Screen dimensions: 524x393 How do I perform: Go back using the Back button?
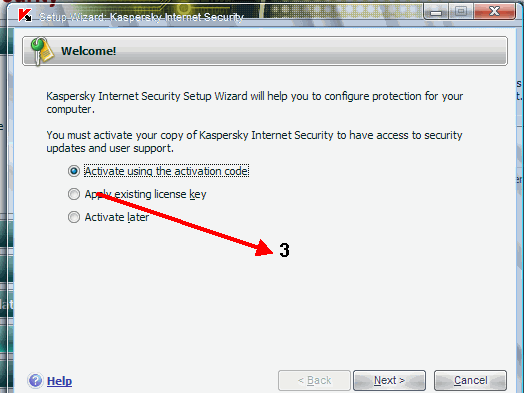pos(314,380)
